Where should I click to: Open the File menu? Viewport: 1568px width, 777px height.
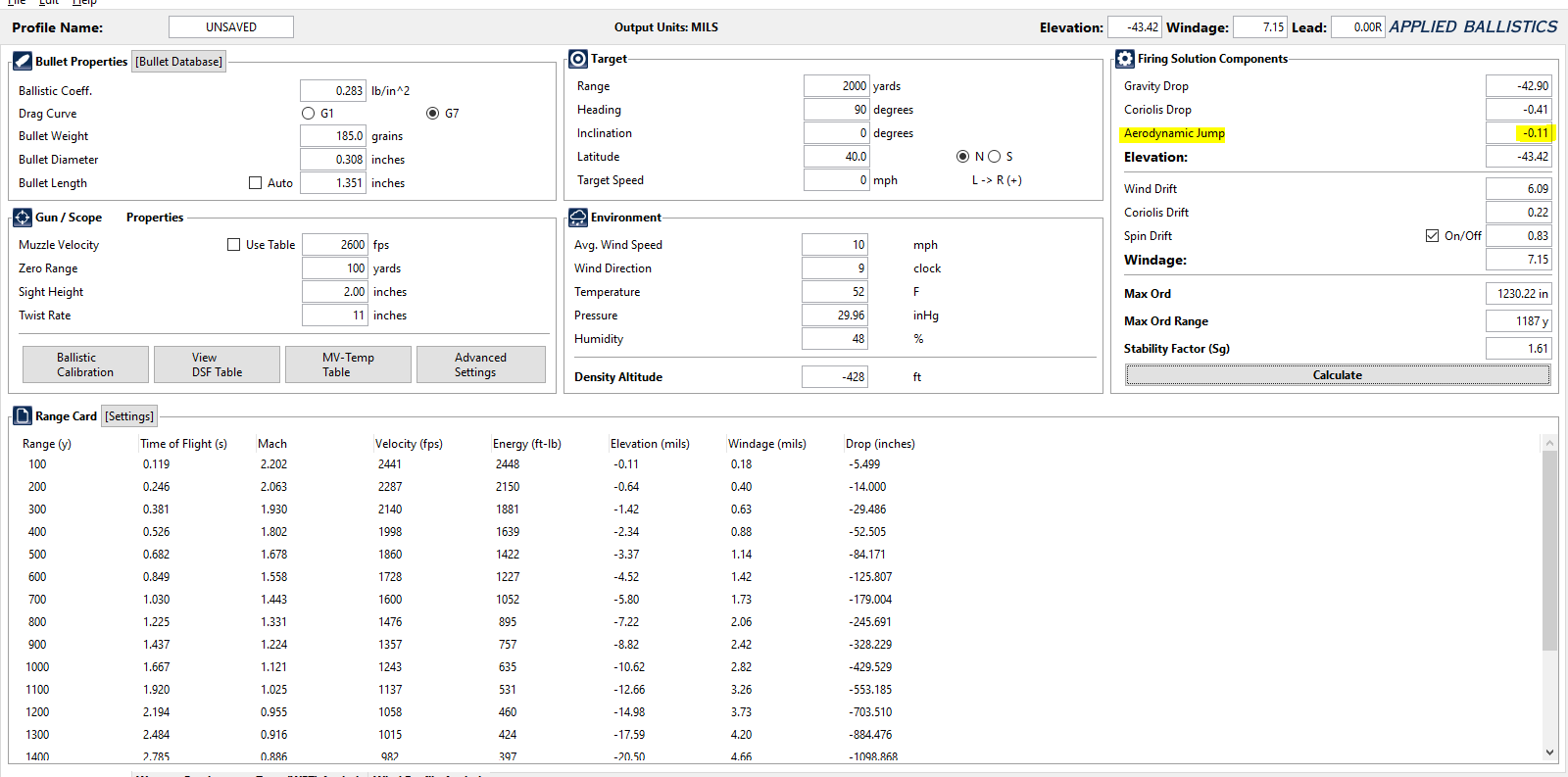17,3
